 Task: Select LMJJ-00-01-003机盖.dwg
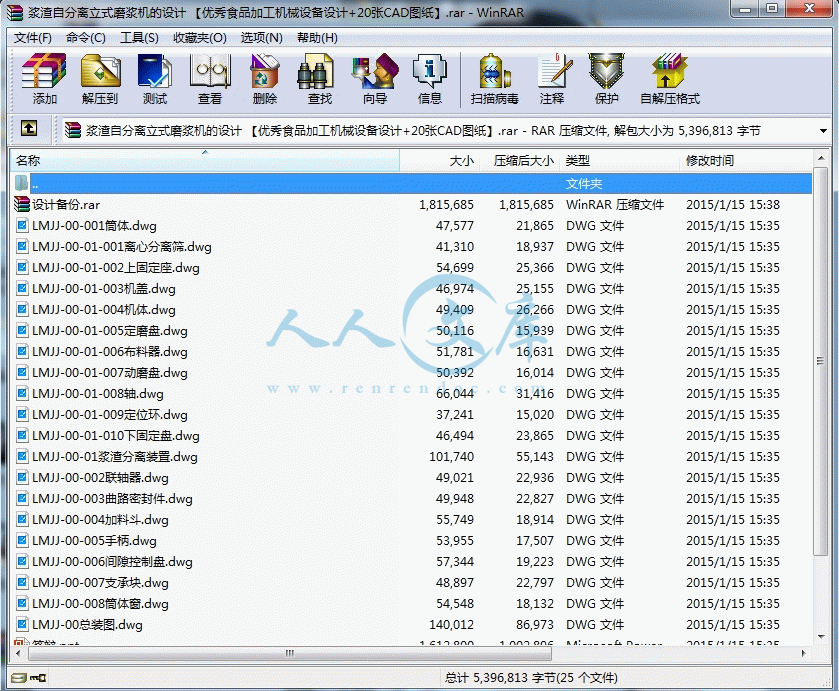point(104,288)
